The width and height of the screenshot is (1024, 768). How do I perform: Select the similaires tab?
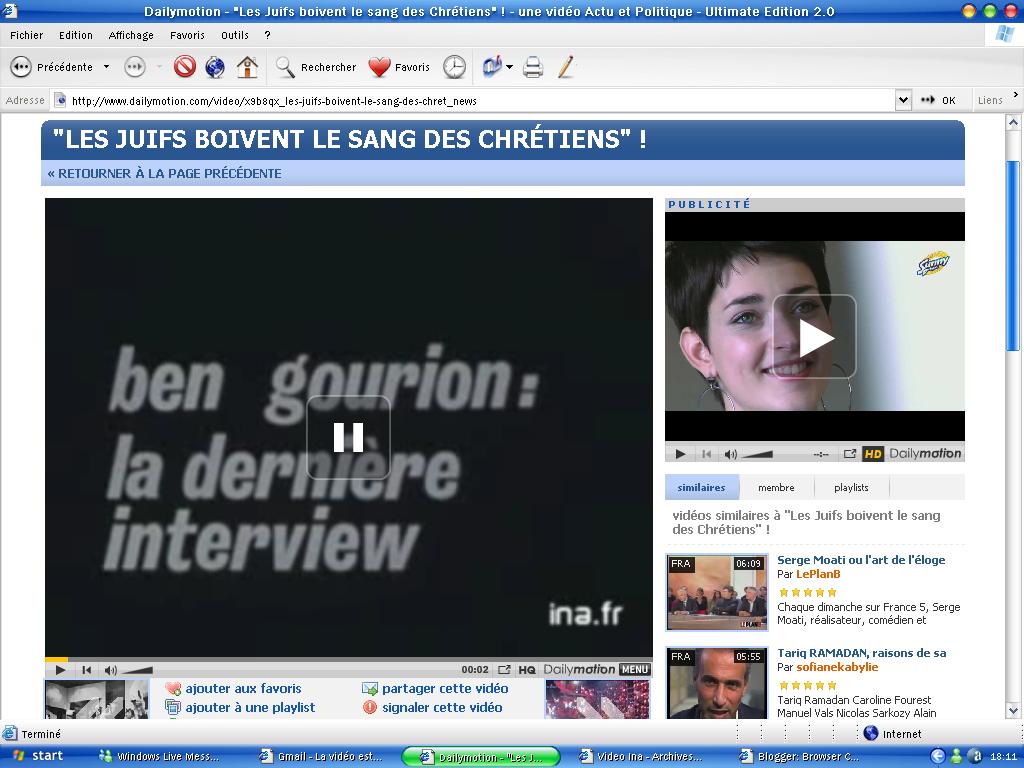point(701,487)
